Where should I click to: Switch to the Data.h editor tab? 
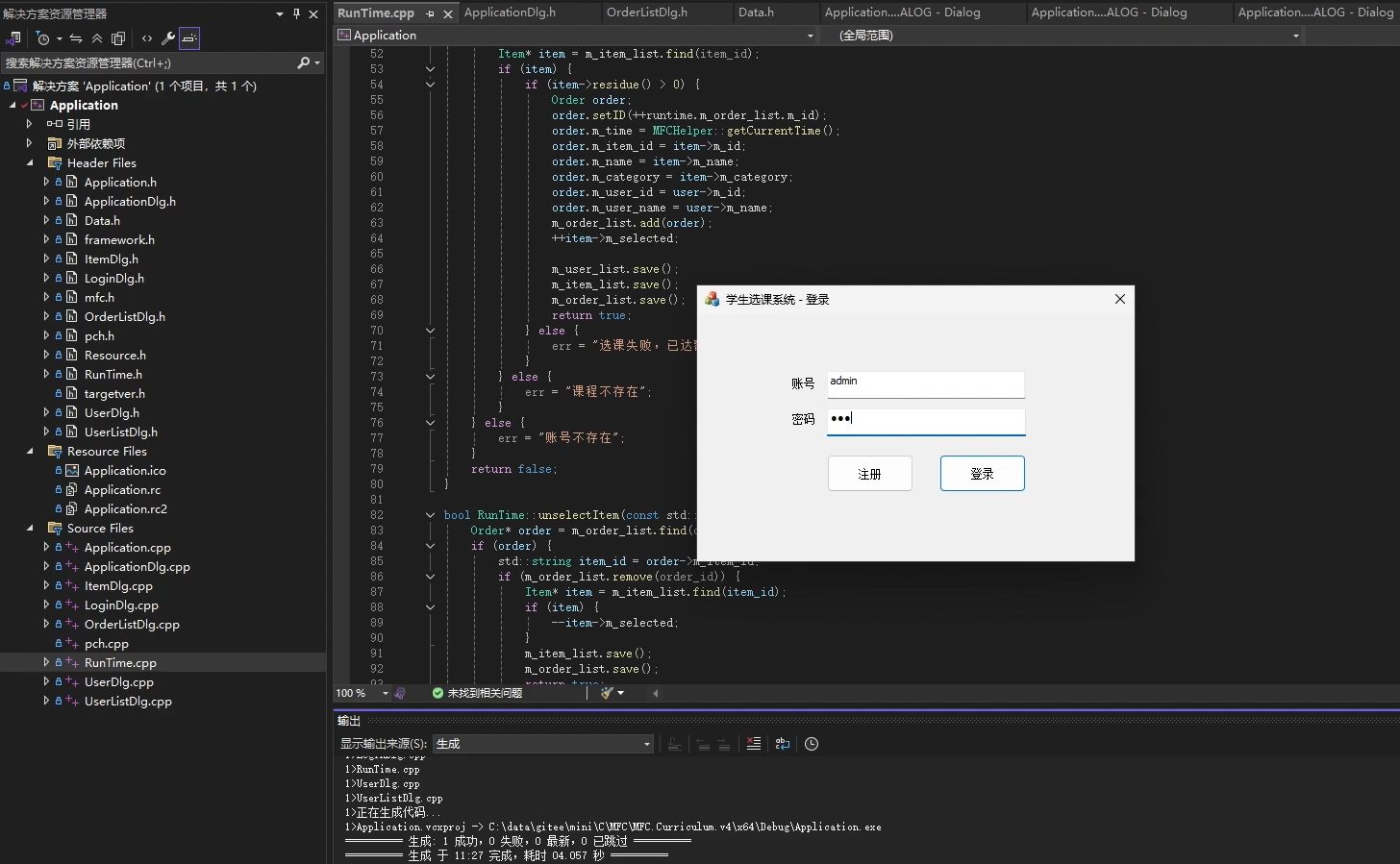pyautogui.click(x=756, y=12)
